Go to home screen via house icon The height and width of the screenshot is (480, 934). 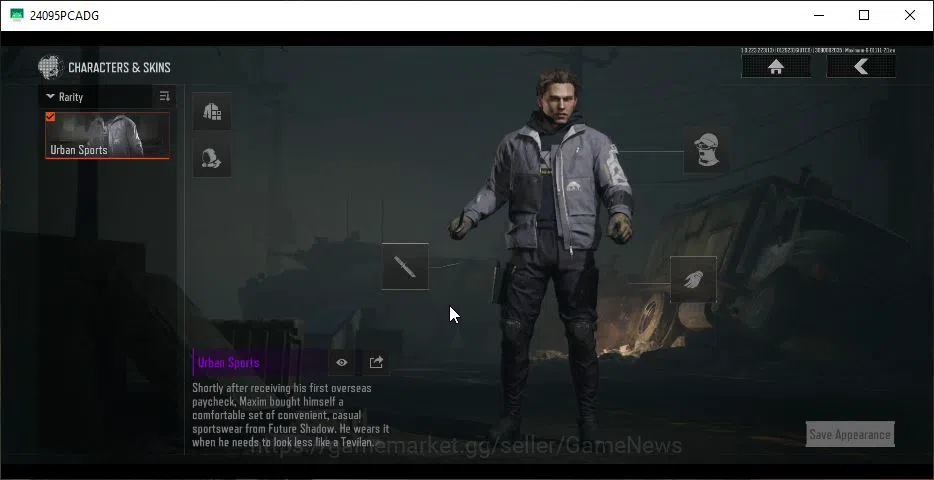coord(776,67)
